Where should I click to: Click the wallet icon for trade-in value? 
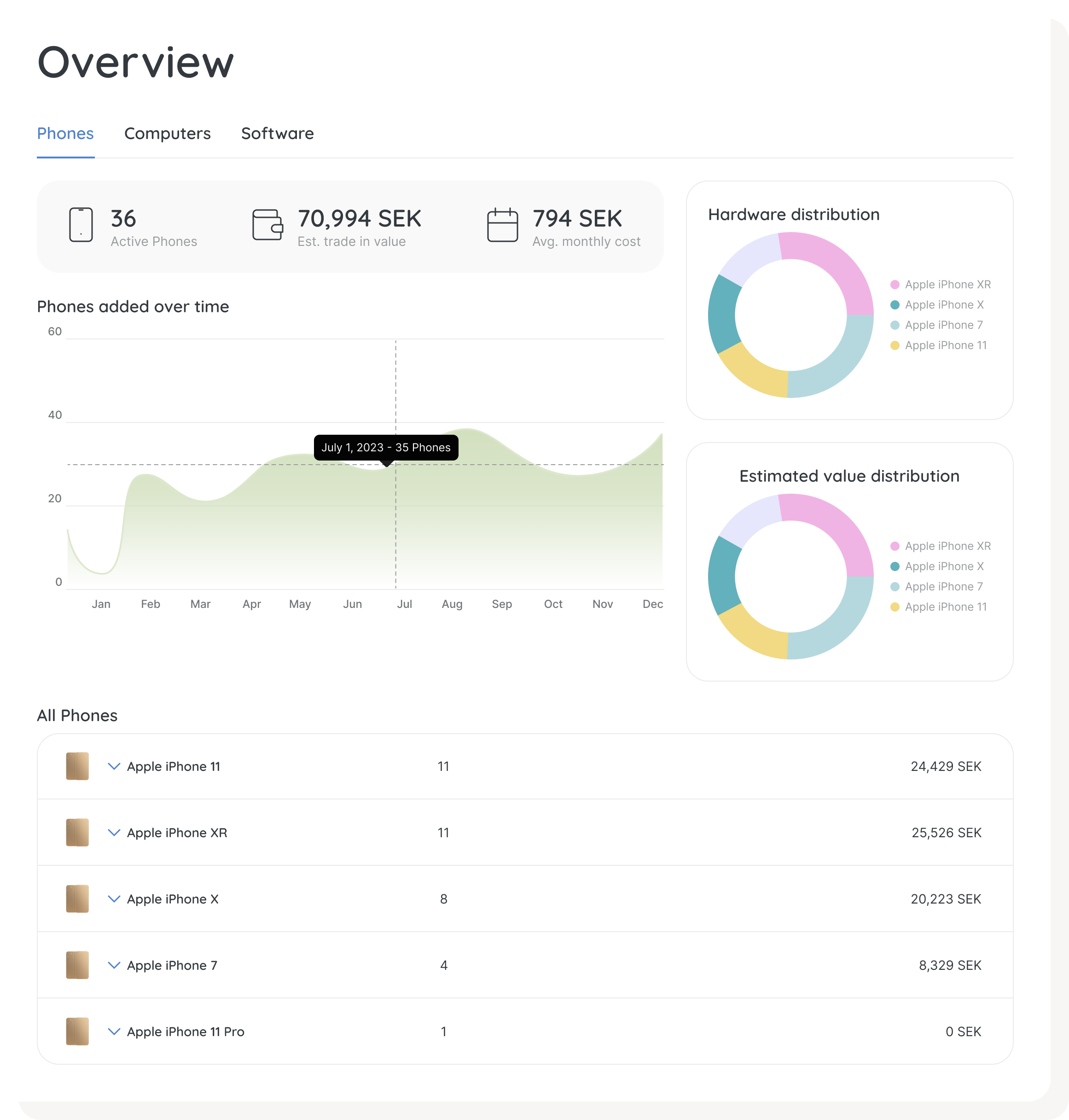(268, 225)
